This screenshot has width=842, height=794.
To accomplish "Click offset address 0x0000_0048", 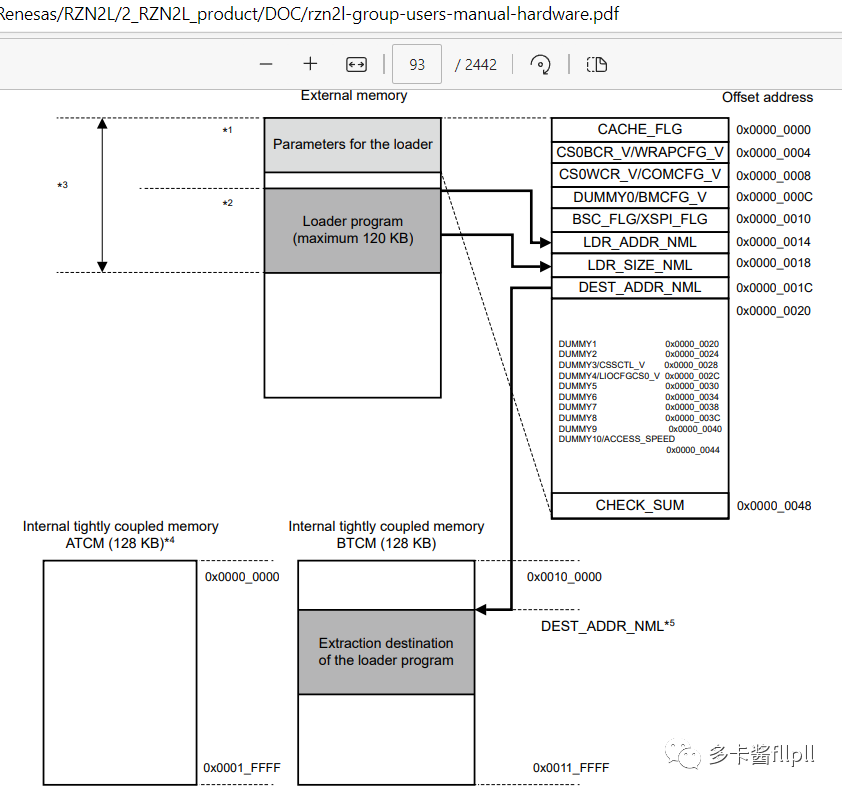I will [x=774, y=506].
